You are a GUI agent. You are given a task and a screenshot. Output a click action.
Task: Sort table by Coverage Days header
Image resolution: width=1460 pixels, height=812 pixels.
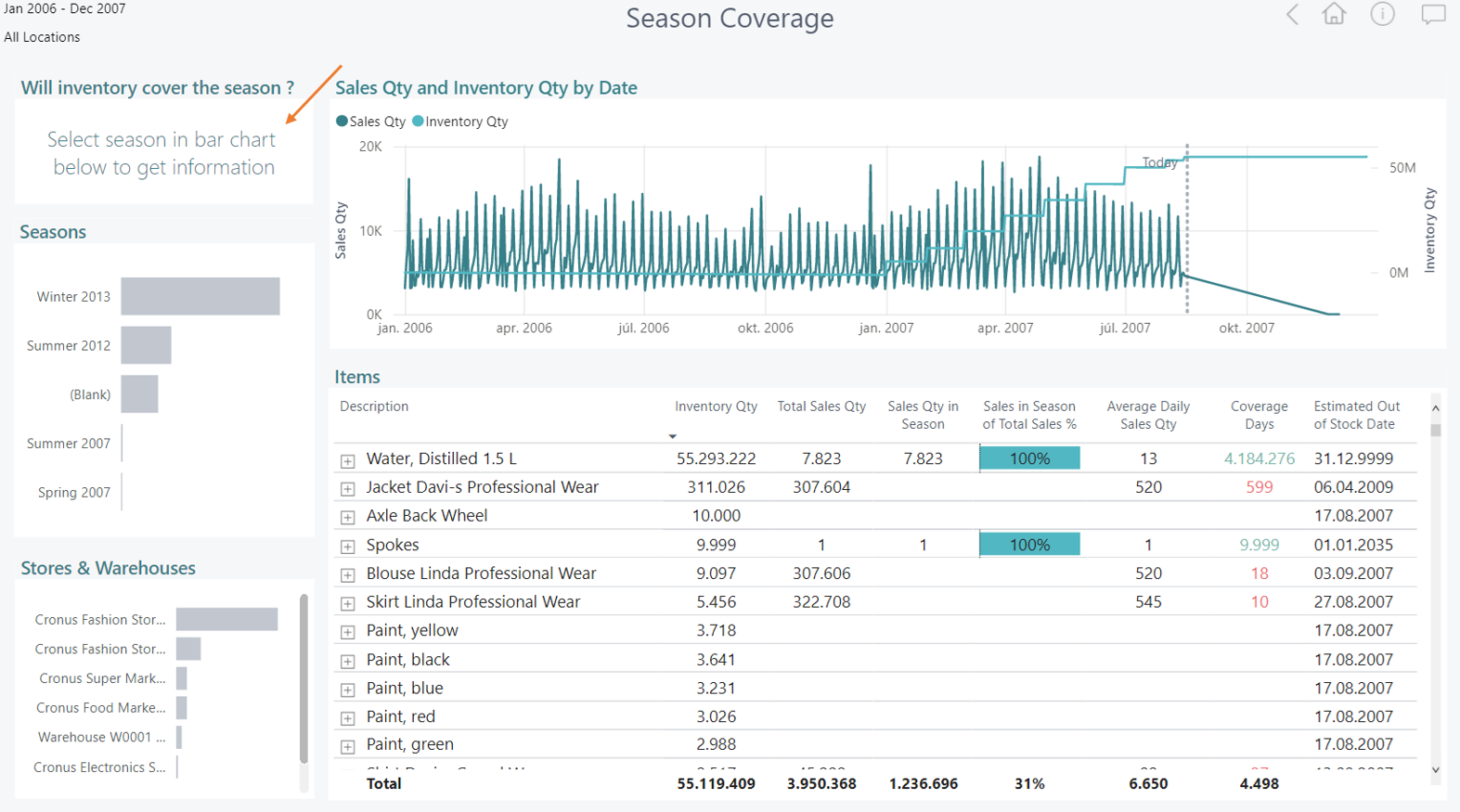click(x=1259, y=415)
